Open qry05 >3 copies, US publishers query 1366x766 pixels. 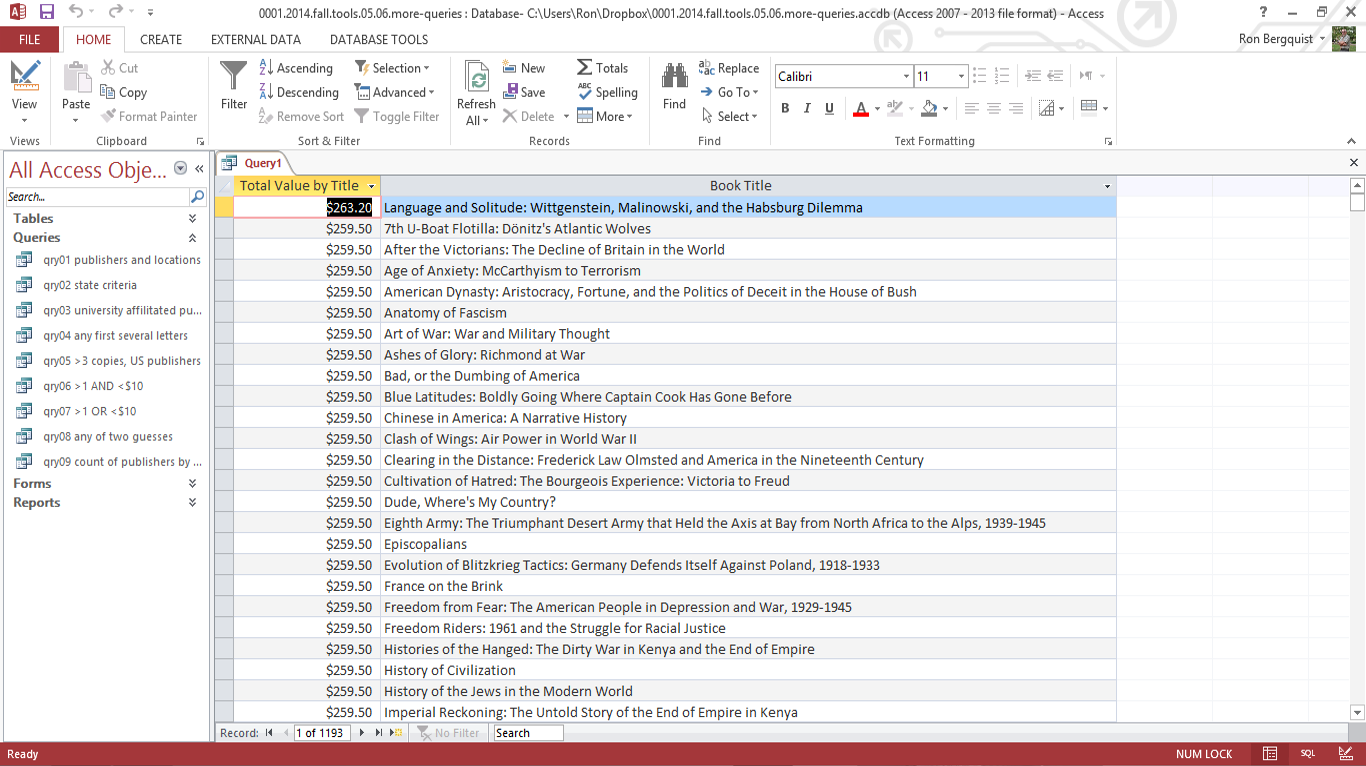(121, 361)
